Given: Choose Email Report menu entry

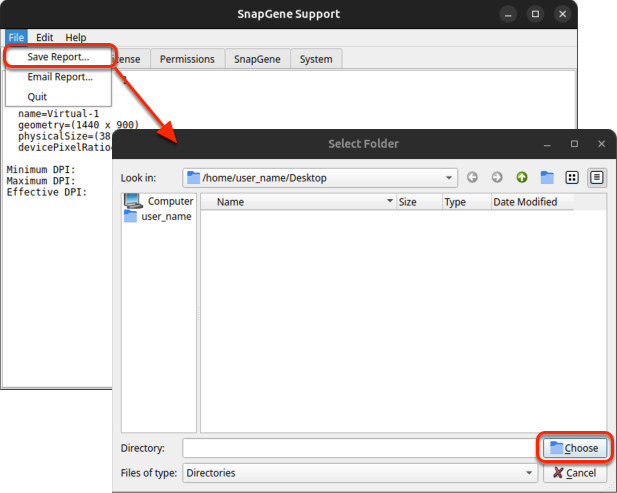Looking at the screenshot, I should (60, 77).
